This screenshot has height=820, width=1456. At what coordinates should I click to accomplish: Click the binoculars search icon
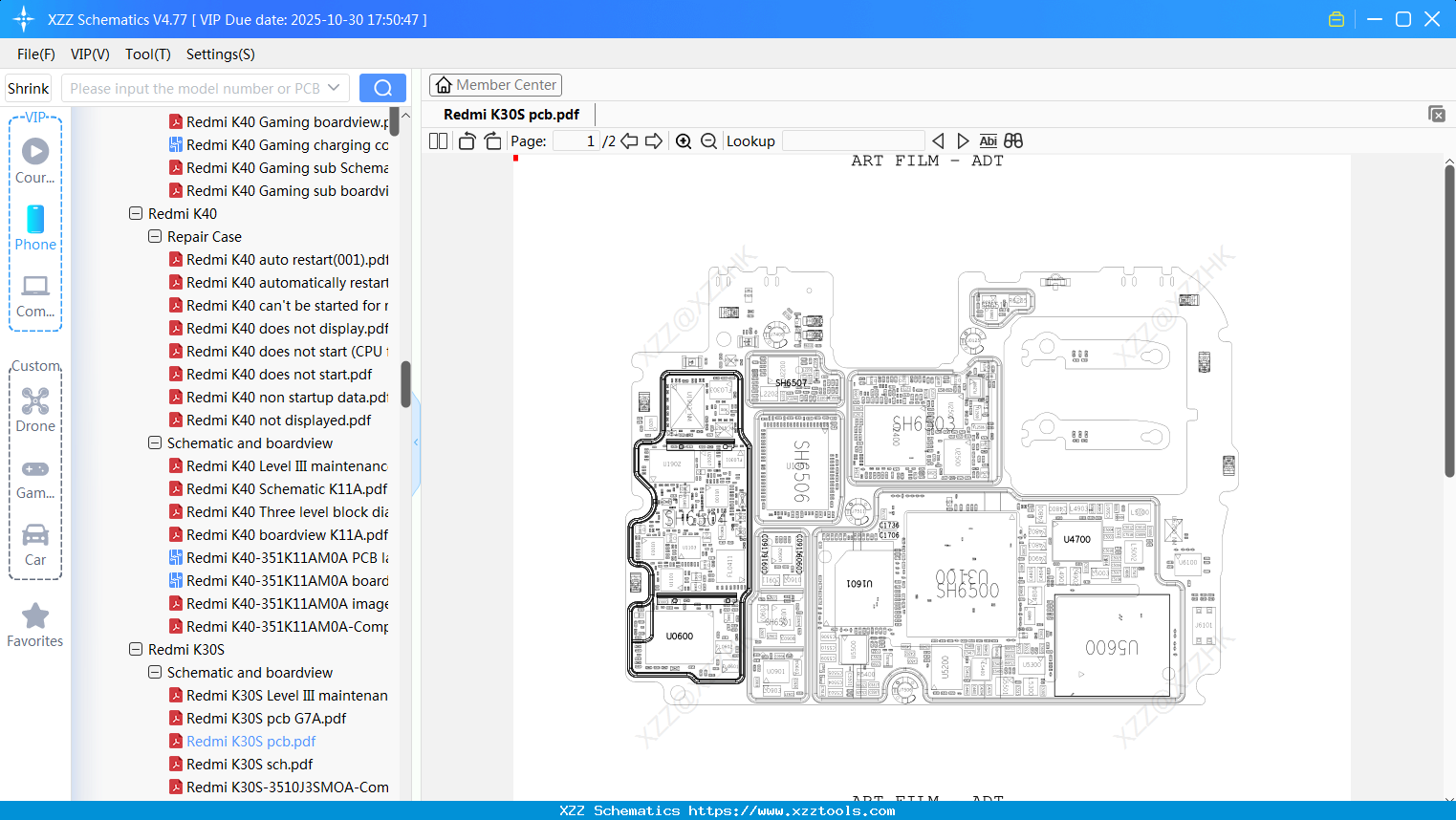pos(1013,141)
